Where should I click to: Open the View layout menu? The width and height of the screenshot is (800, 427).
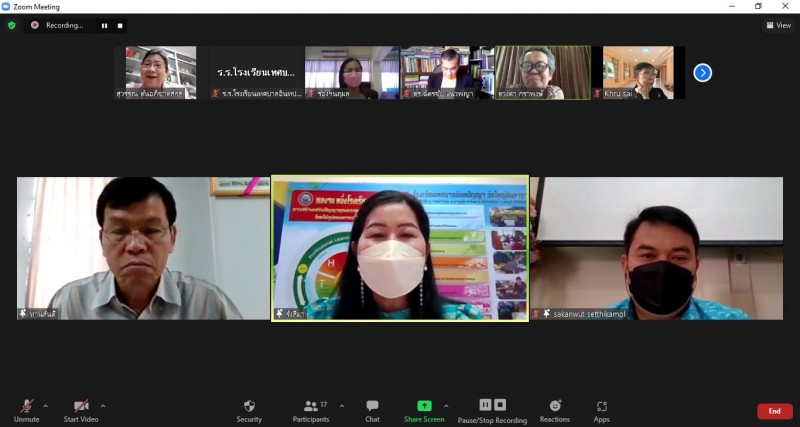[x=779, y=25]
